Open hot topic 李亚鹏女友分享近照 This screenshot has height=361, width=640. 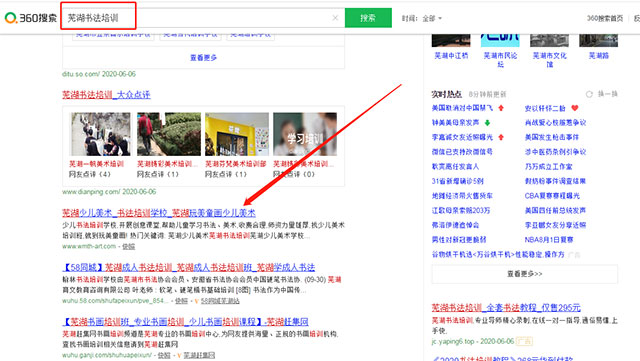(555, 225)
